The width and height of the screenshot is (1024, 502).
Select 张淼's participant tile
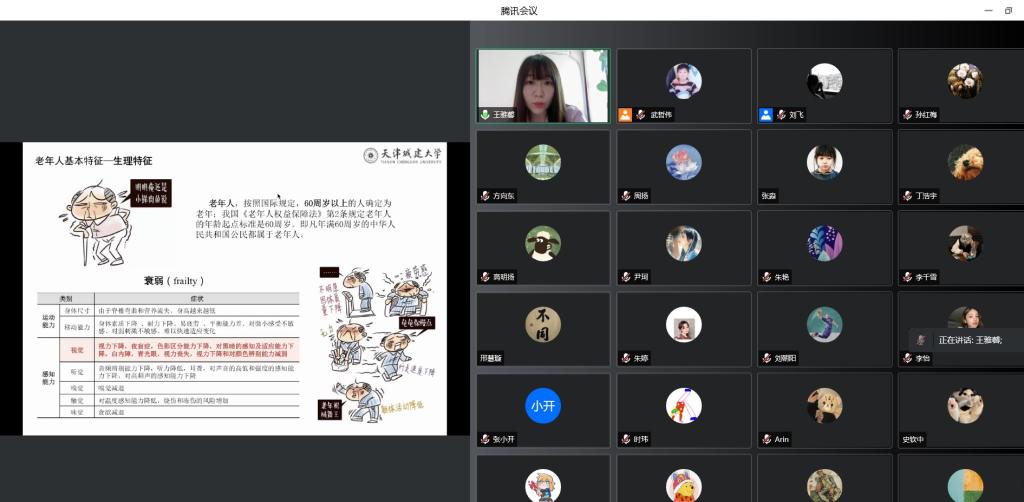click(x=824, y=167)
